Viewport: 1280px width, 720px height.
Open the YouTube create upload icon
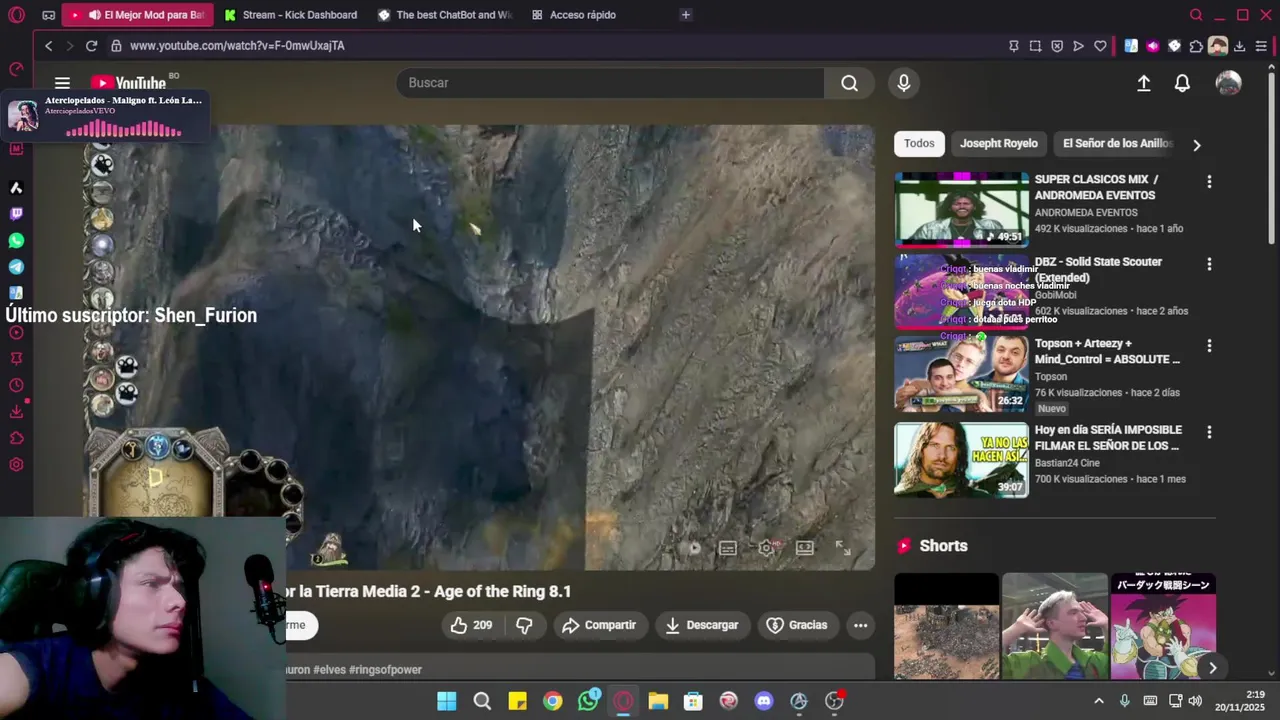coord(1143,84)
